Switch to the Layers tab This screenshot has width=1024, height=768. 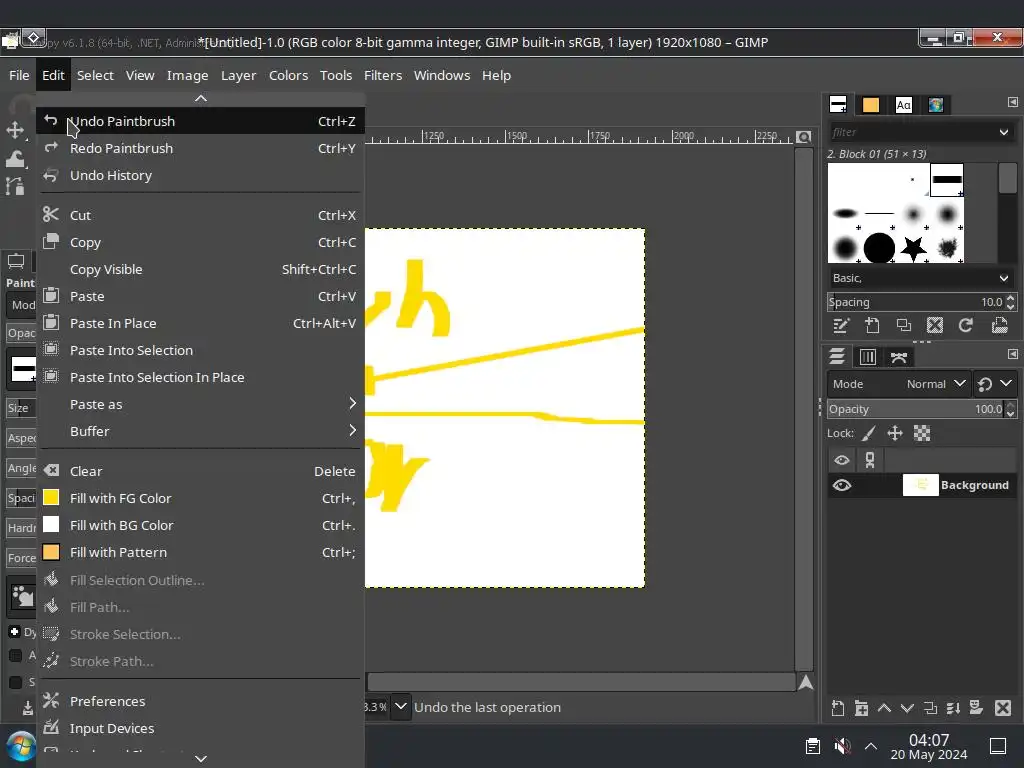point(837,357)
